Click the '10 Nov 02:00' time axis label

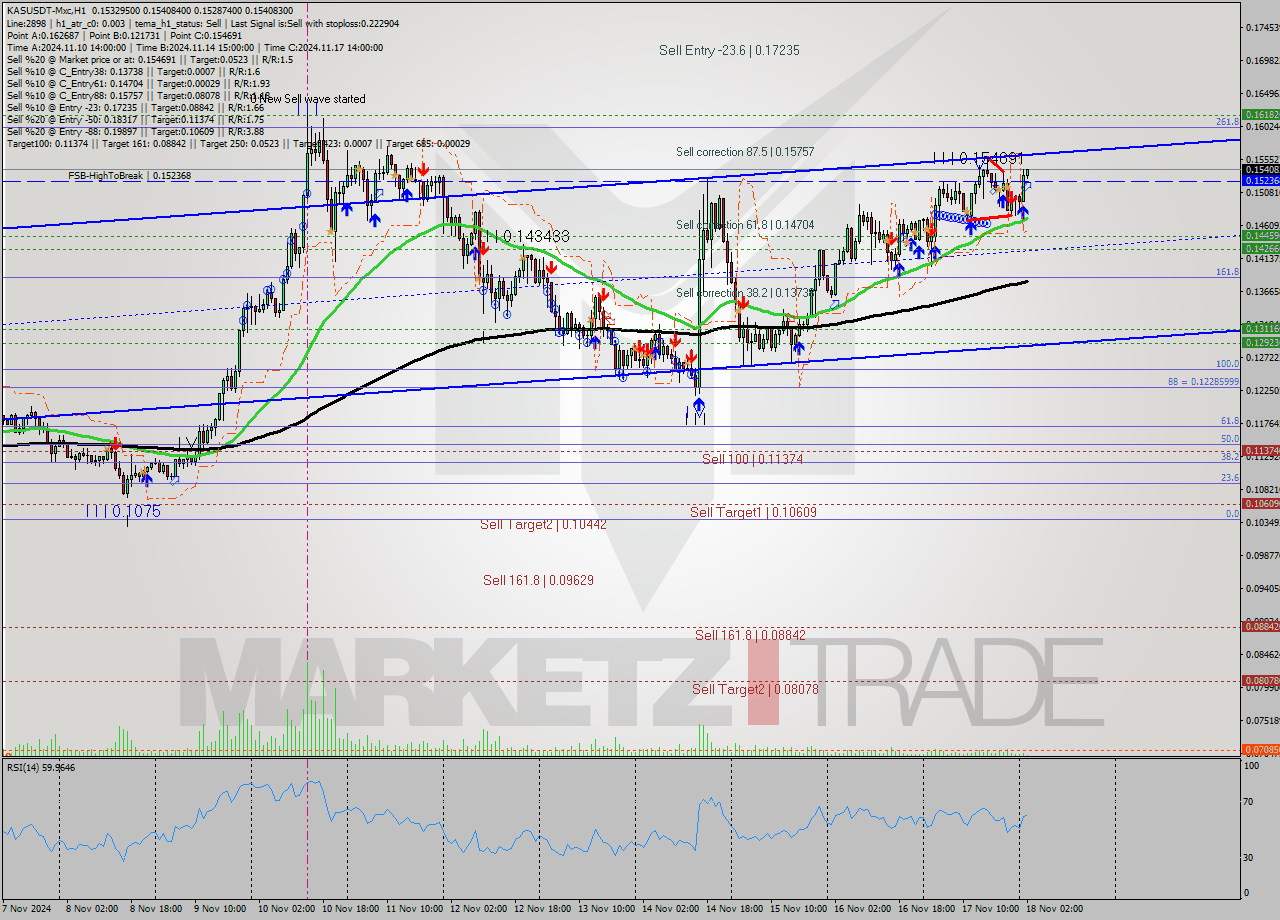pyautogui.click(x=285, y=909)
